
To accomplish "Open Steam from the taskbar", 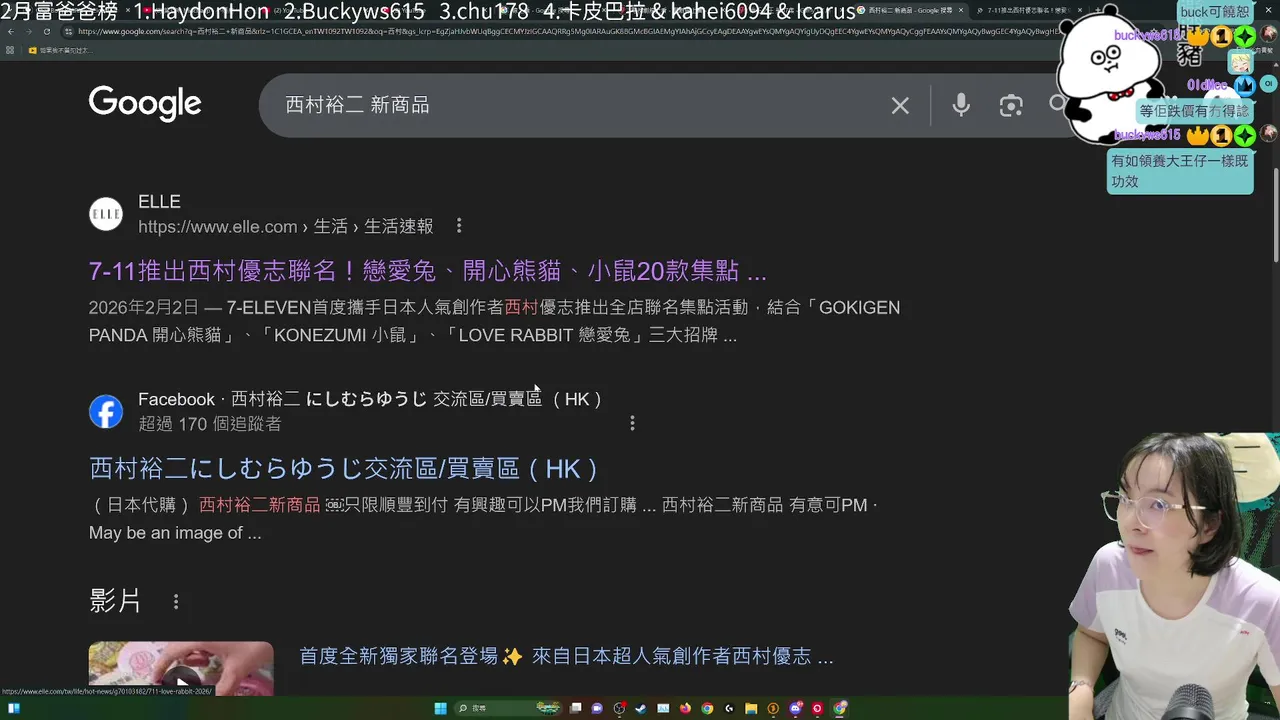I will [x=641, y=708].
